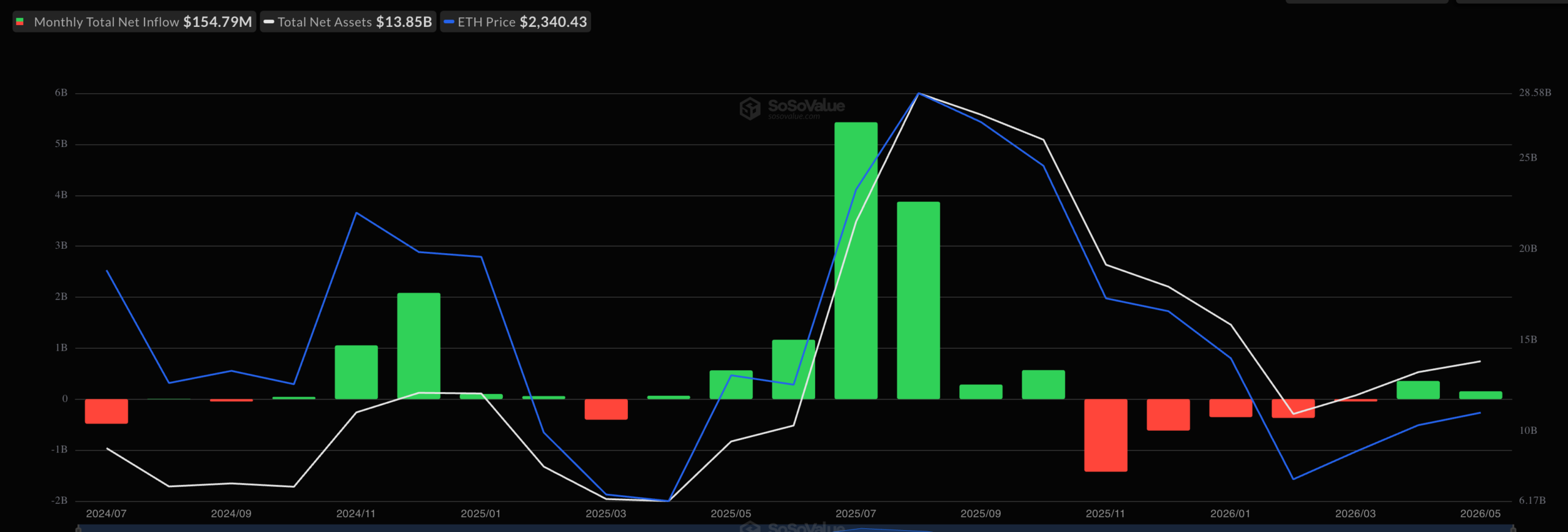Click the "2025/07" date axis label
This screenshot has height=532, width=1568.
pyautogui.click(x=856, y=514)
